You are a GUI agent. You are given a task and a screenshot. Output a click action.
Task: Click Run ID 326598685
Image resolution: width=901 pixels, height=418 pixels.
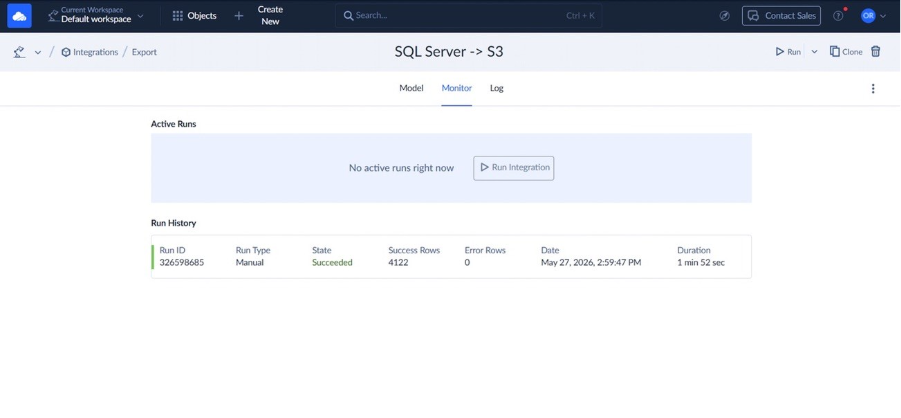click(182, 263)
